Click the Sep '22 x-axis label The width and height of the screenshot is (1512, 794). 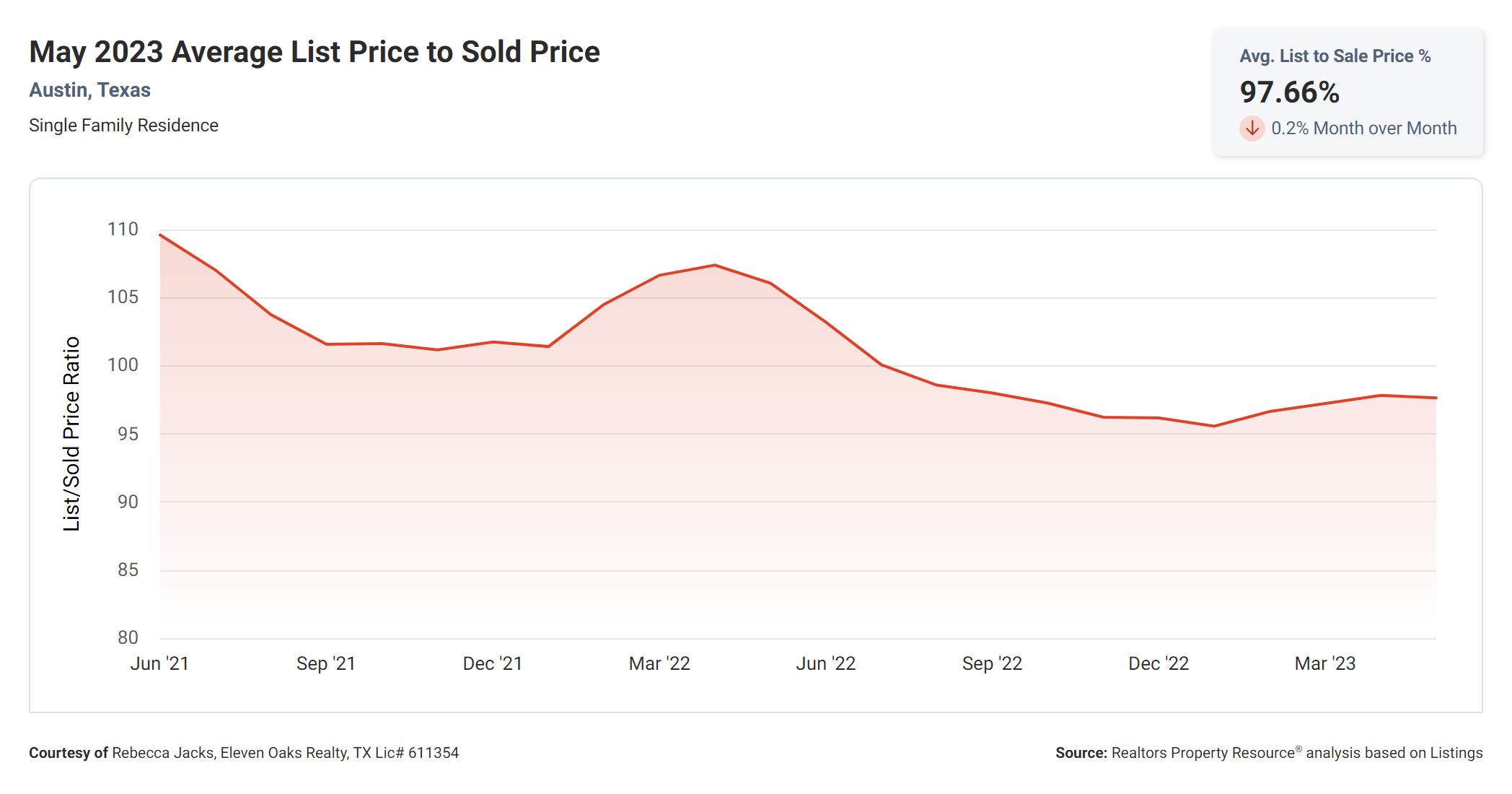point(992,663)
